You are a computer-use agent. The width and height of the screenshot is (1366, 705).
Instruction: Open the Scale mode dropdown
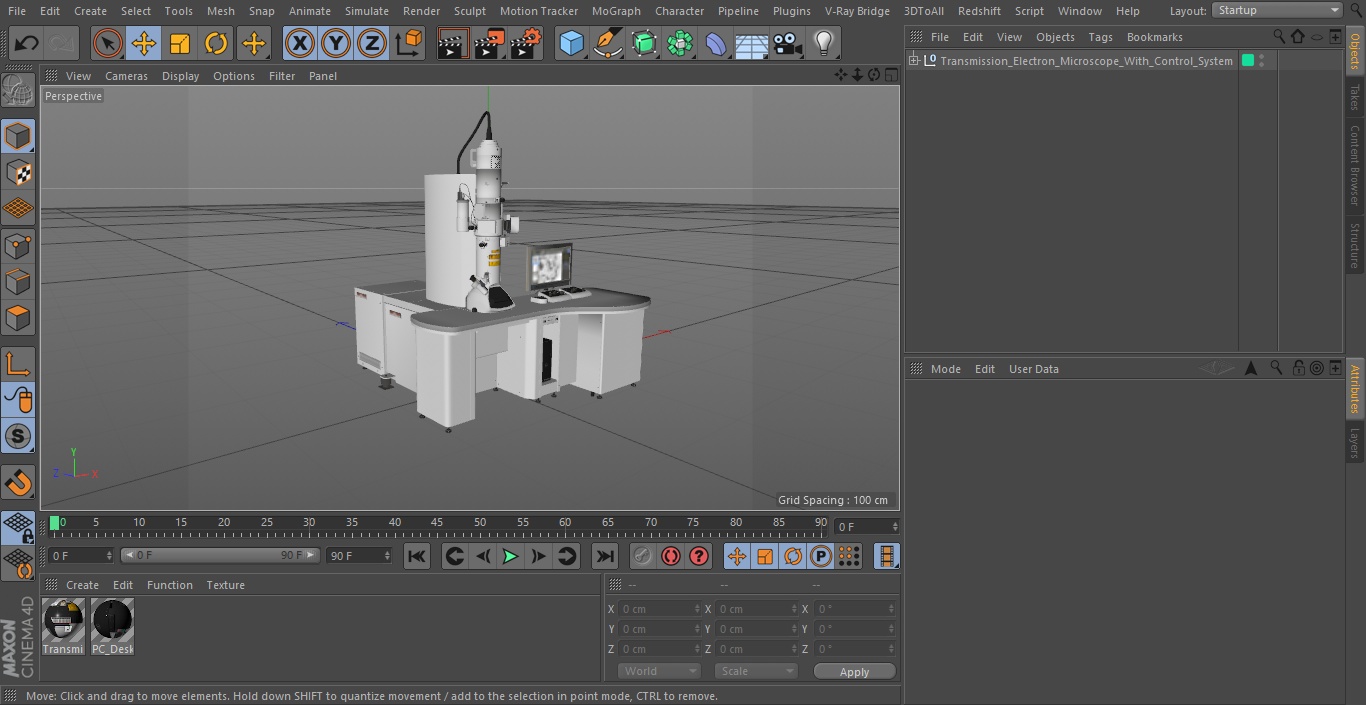click(x=756, y=671)
